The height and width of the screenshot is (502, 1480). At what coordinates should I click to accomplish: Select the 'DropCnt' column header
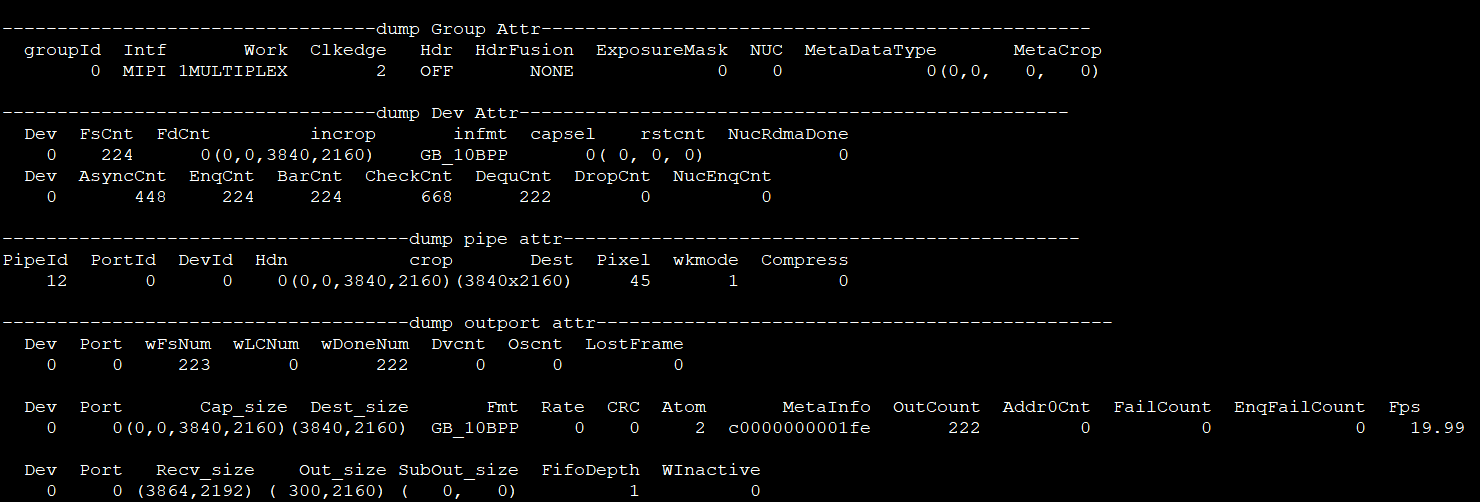(612, 176)
